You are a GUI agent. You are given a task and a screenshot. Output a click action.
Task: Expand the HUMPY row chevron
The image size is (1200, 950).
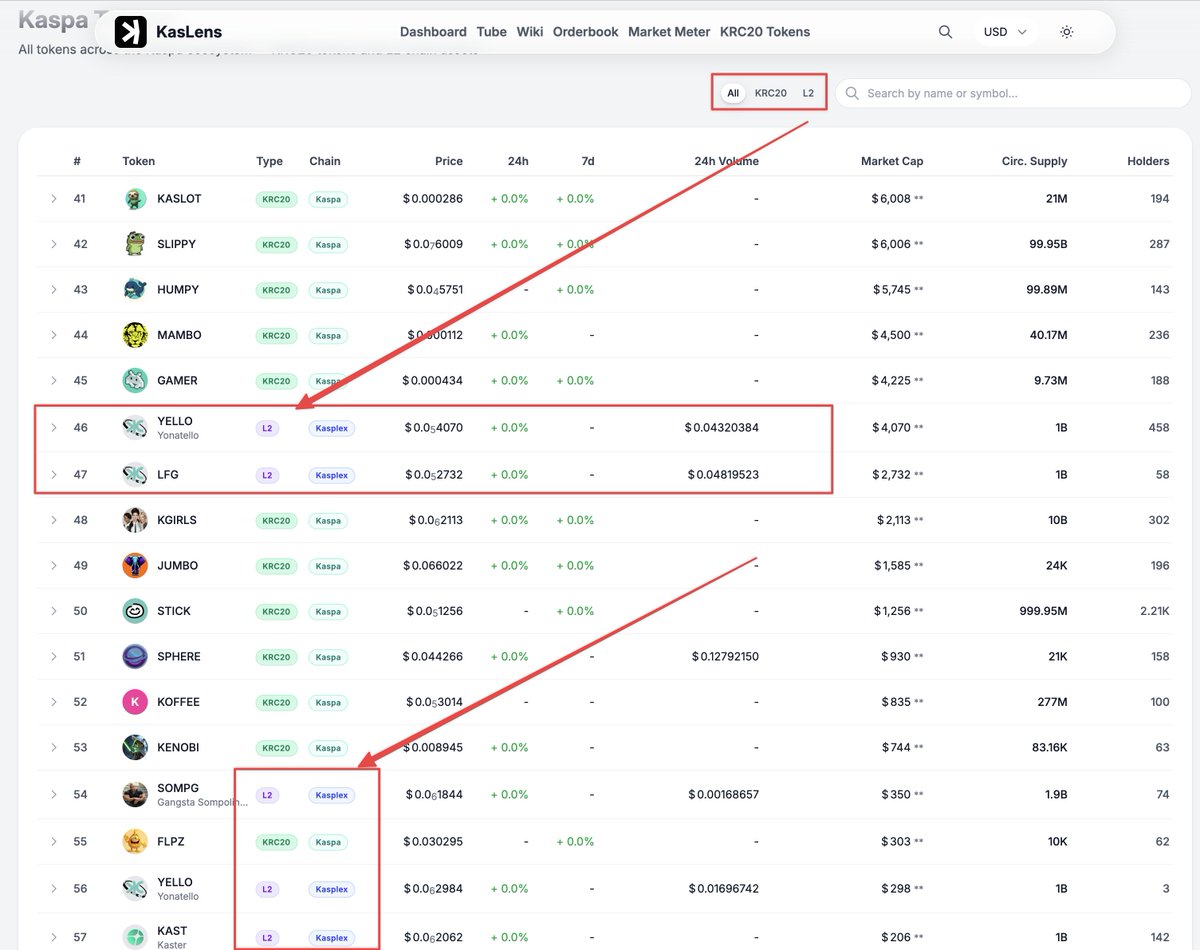[54, 290]
